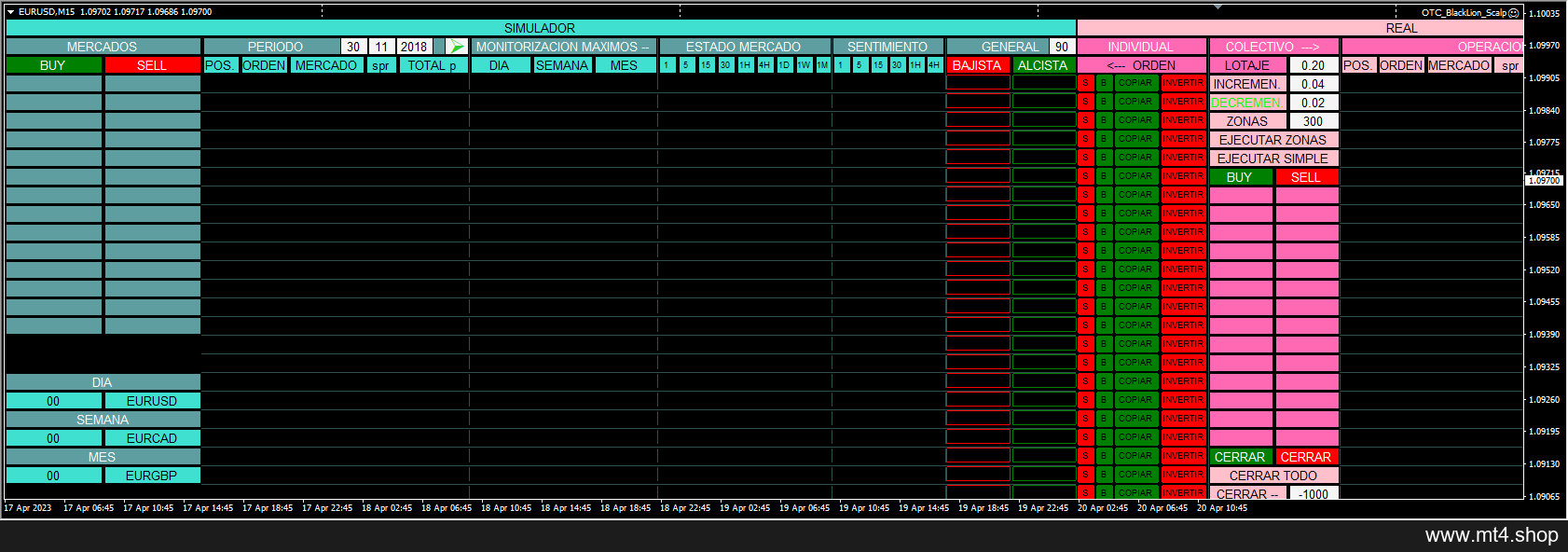This screenshot has width=1568, height=552.
Task: Click the EURGBP cell under MES
Action: [x=152, y=476]
